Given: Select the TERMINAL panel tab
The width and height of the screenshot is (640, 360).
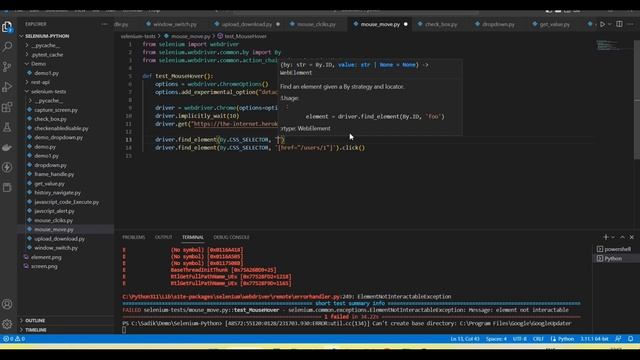Looking at the screenshot, I should pyautogui.click(x=193, y=237).
